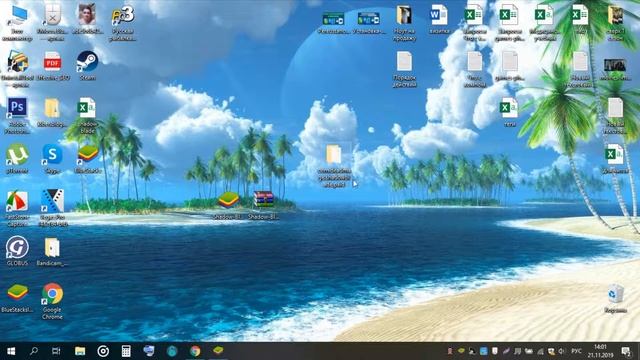Open the yellow '3' game shortcut
Screen dimensions: 640x360
tap(122, 16)
